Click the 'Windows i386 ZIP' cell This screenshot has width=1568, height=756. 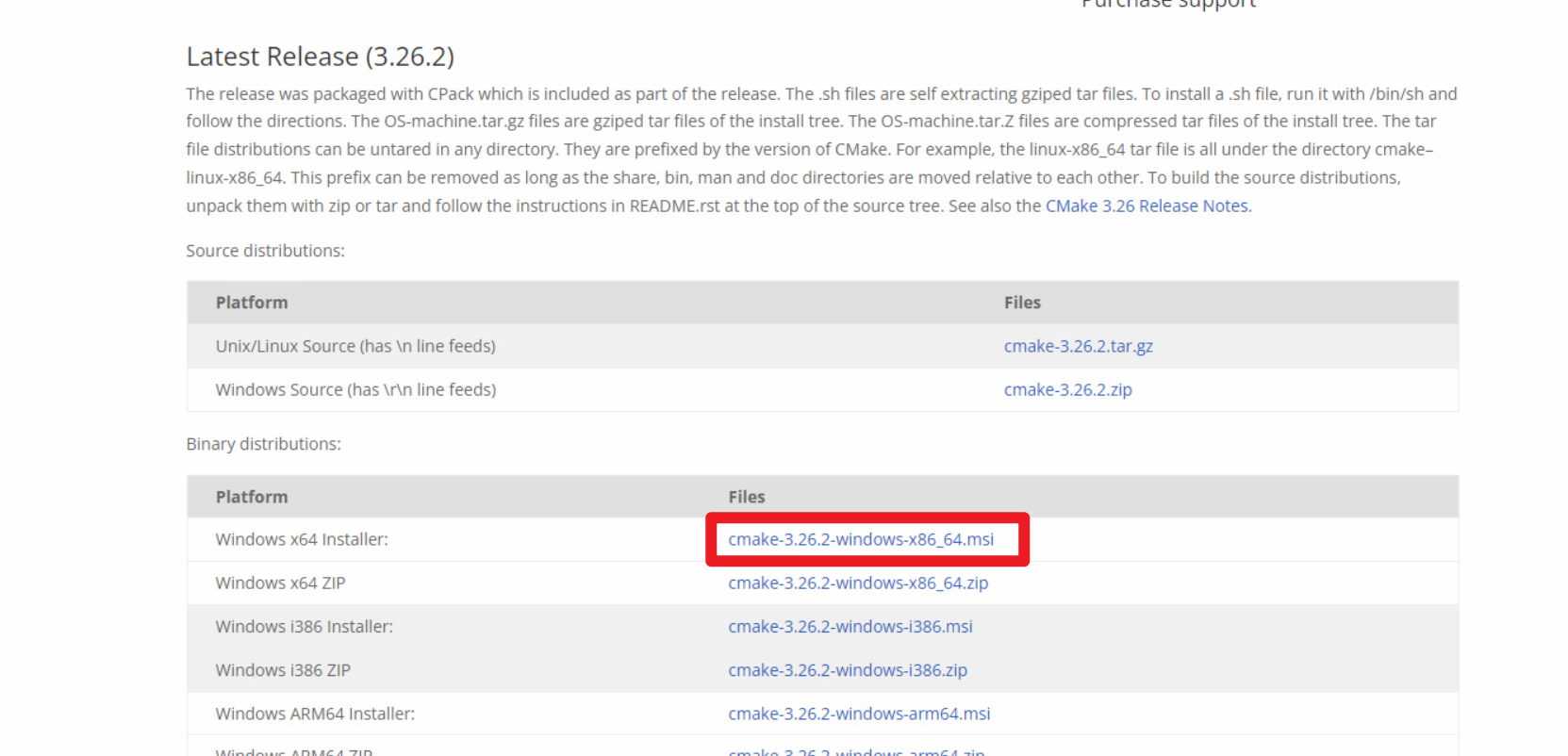click(x=283, y=670)
